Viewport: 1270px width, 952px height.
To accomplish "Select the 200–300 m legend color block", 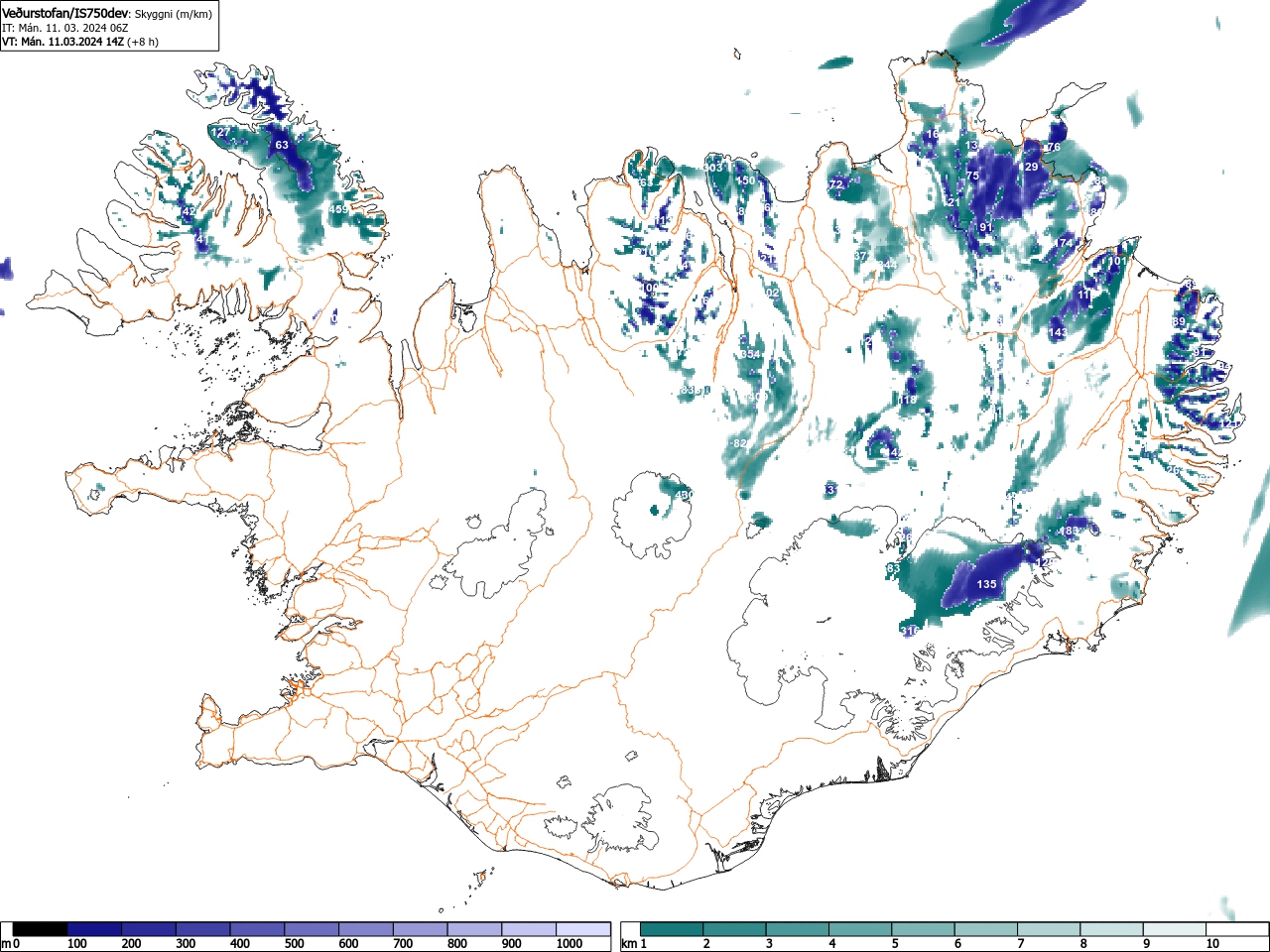I will click(149, 929).
